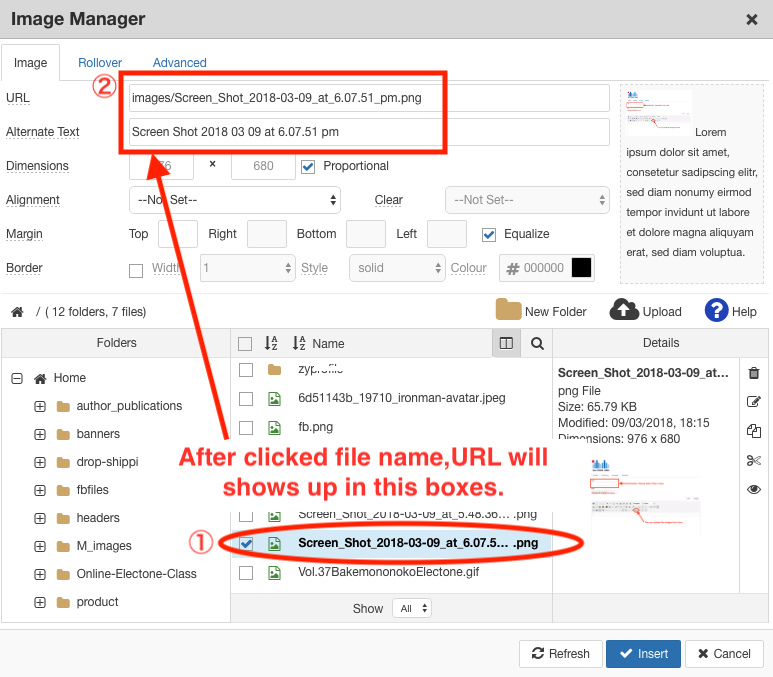Click the Insert button
Image resolution: width=773 pixels, height=677 pixels.
point(643,654)
